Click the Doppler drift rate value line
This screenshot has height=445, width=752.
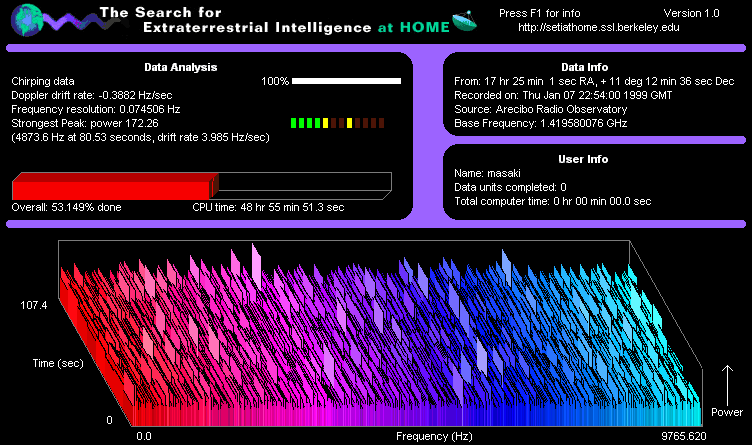(92, 95)
